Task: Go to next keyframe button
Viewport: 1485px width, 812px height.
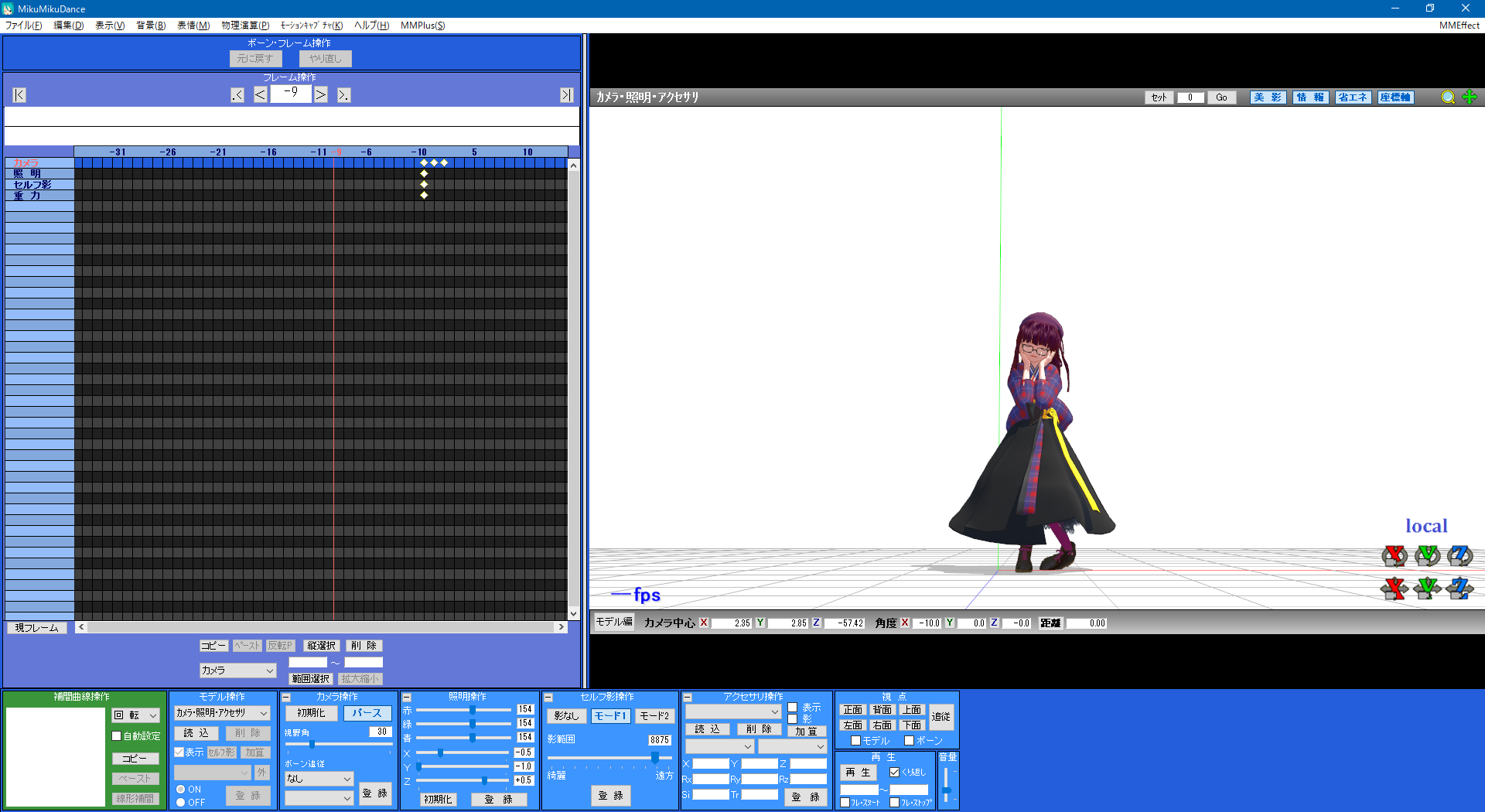Action: pyautogui.click(x=343, y=95)
